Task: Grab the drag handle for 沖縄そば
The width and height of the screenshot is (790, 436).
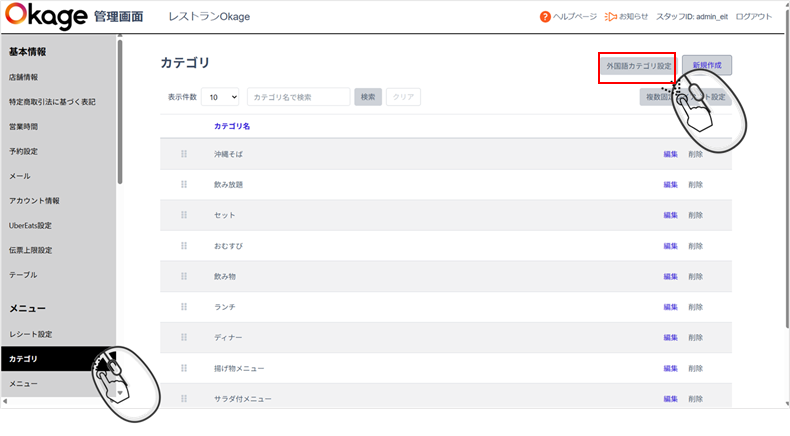Action: pyautogui.click(x=184, y=154)
